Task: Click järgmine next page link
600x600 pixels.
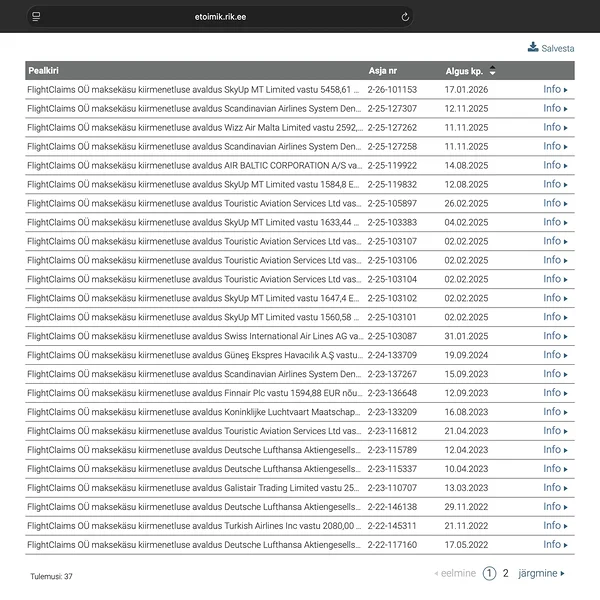Action: [x=541, y=573]
